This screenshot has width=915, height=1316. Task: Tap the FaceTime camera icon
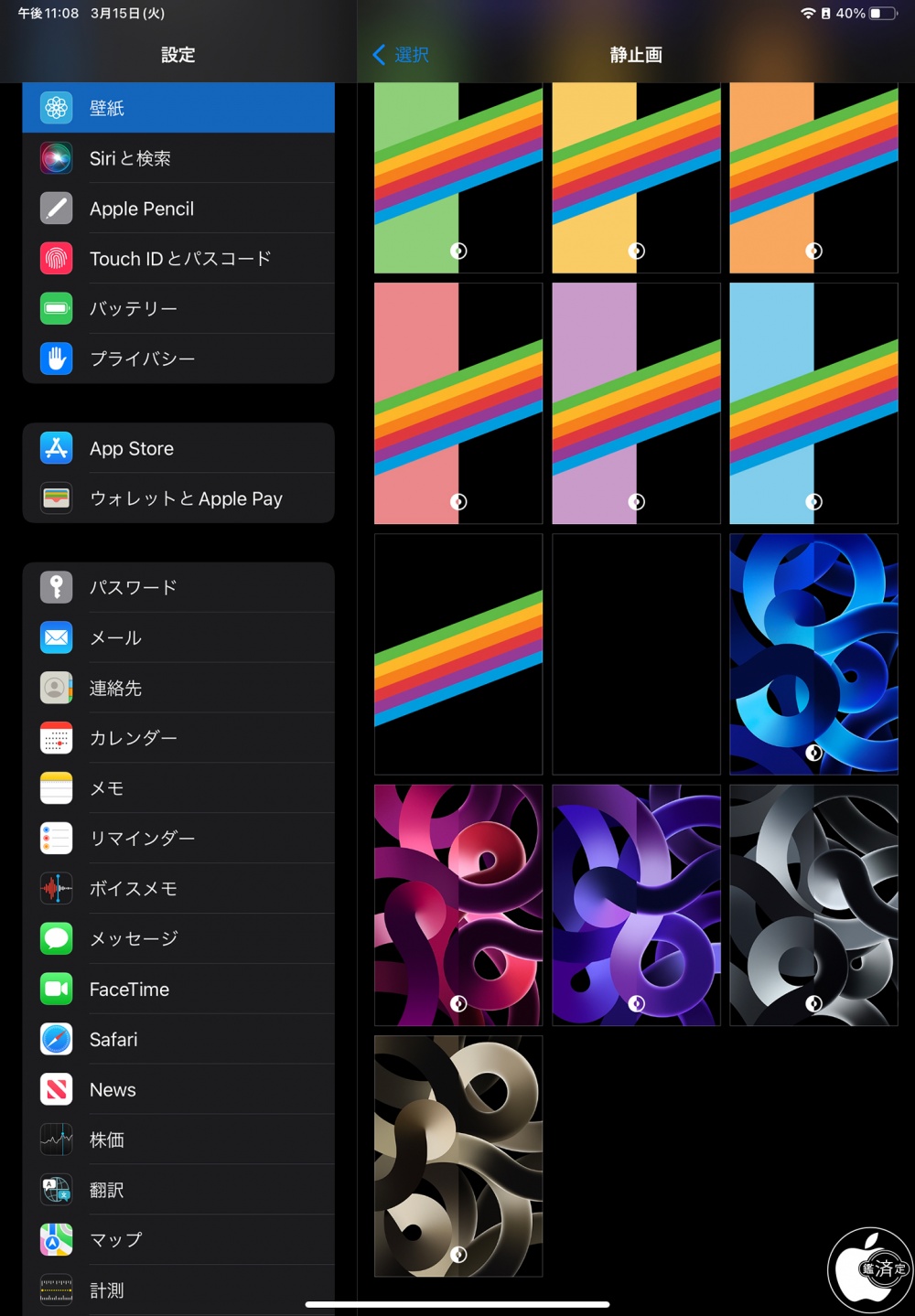[56, 989]
